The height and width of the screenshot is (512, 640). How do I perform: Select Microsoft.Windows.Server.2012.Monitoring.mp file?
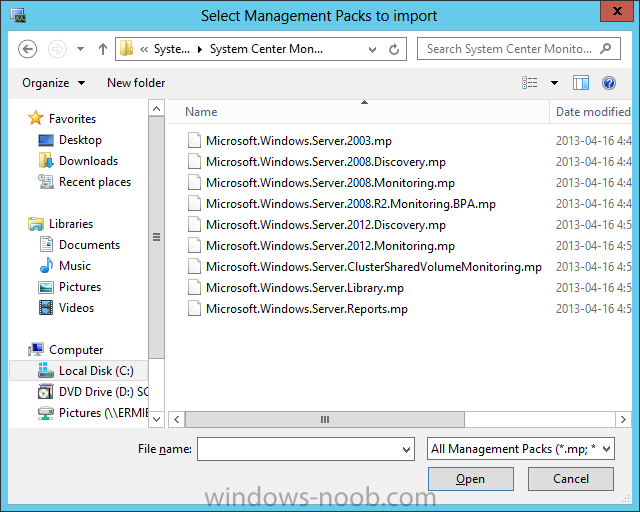[x=330, y=246]
